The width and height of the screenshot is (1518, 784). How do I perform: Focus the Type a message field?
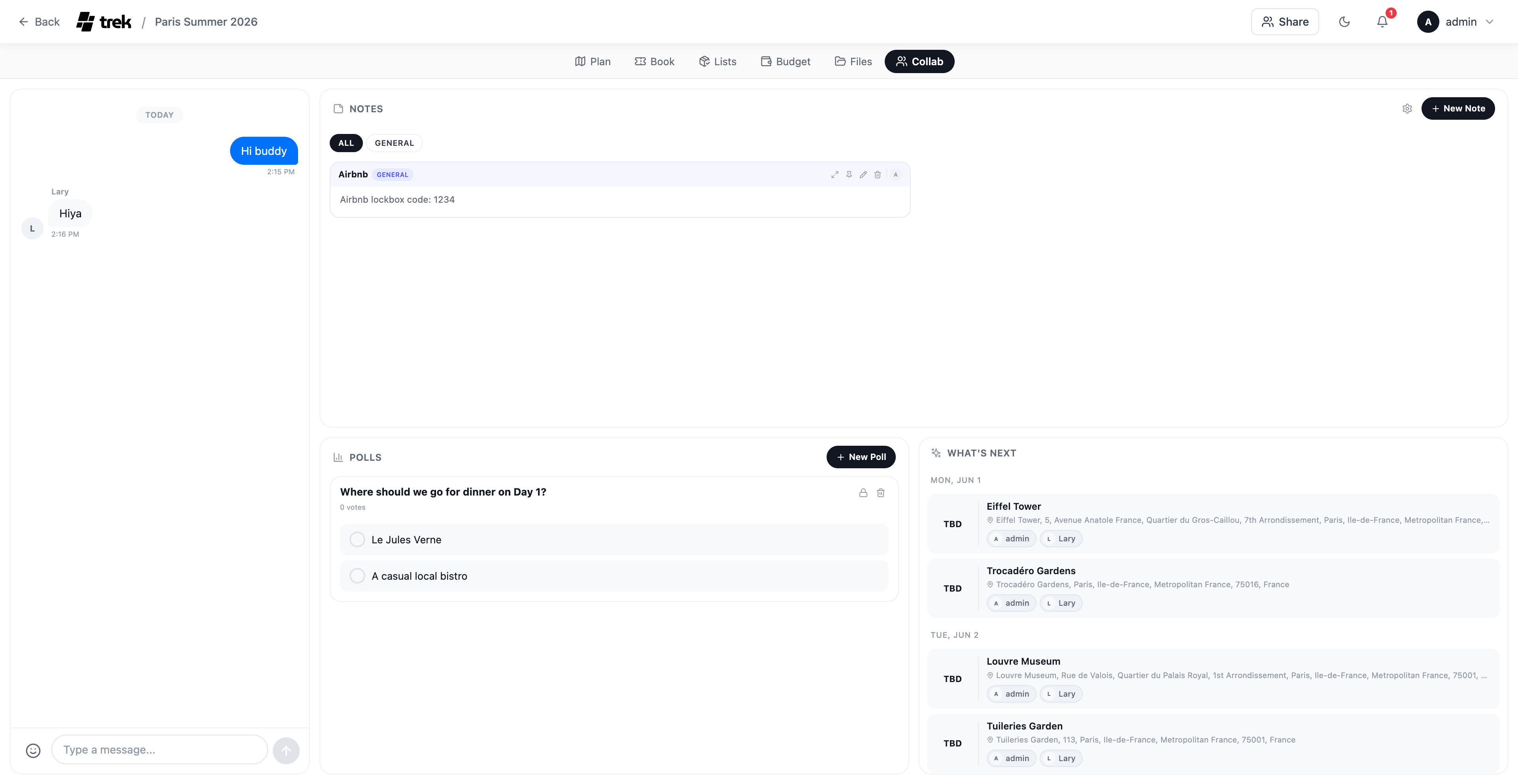(x=159, y=750)
